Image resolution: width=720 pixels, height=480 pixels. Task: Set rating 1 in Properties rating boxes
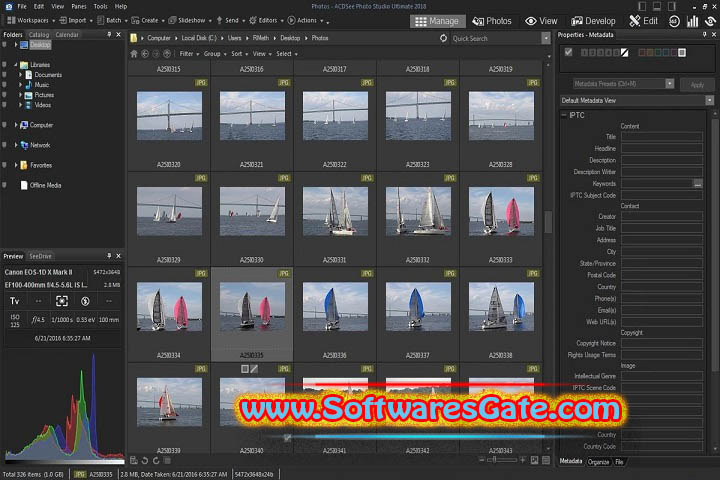[584, 53]
